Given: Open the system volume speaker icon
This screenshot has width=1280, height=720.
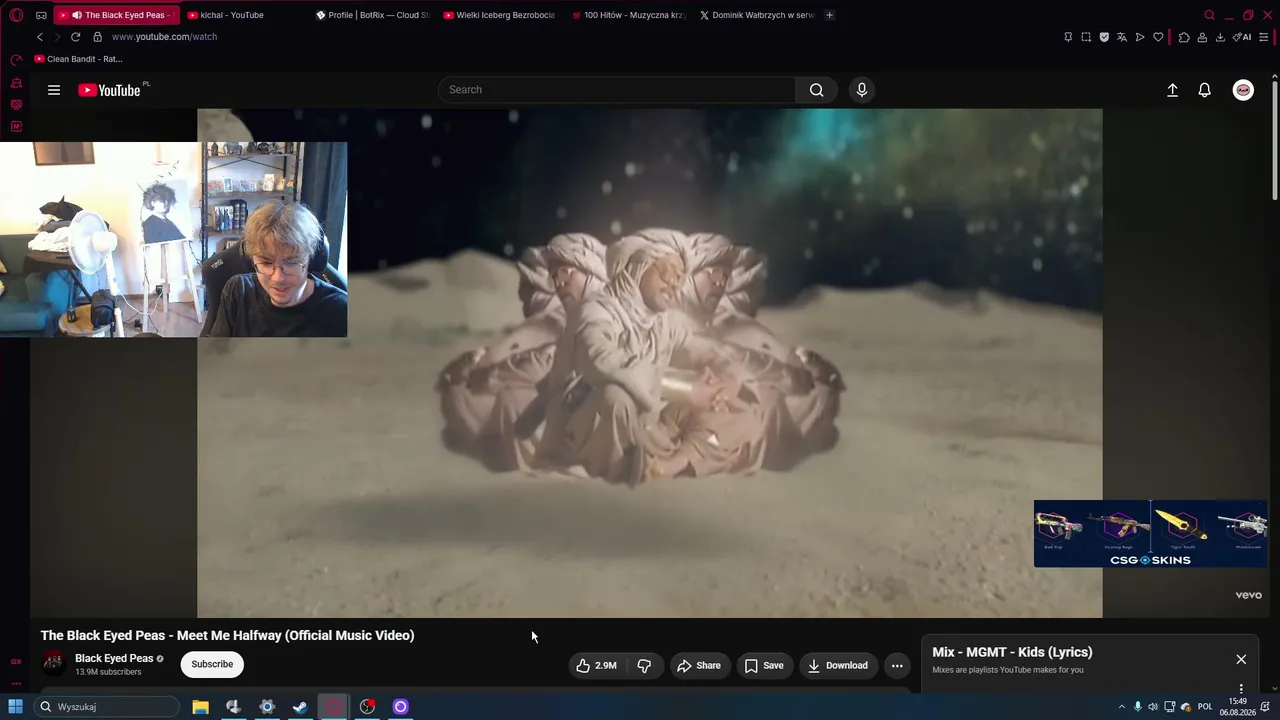Looking at the screenshot, I should tap(1153, 707).
